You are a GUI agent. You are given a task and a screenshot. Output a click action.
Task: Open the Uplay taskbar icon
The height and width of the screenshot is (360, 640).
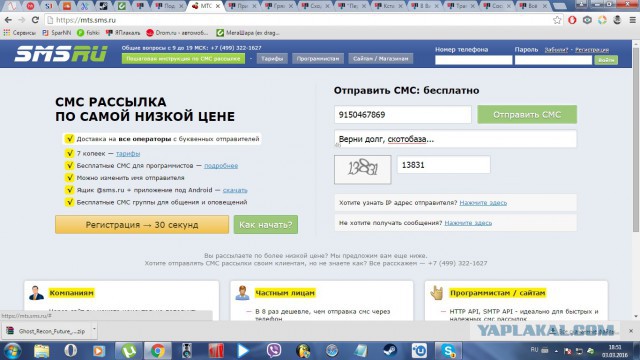coord(419,351)
